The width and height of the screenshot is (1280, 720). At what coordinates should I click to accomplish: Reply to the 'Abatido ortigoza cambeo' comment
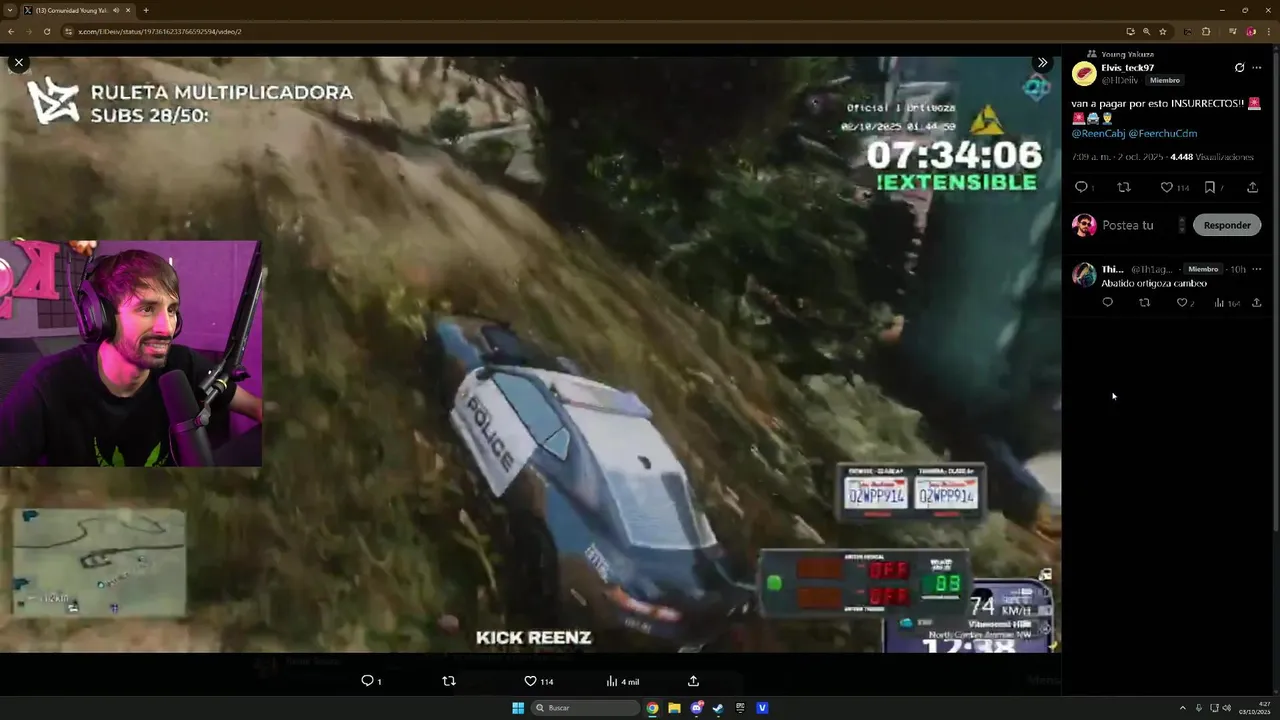1107,302
